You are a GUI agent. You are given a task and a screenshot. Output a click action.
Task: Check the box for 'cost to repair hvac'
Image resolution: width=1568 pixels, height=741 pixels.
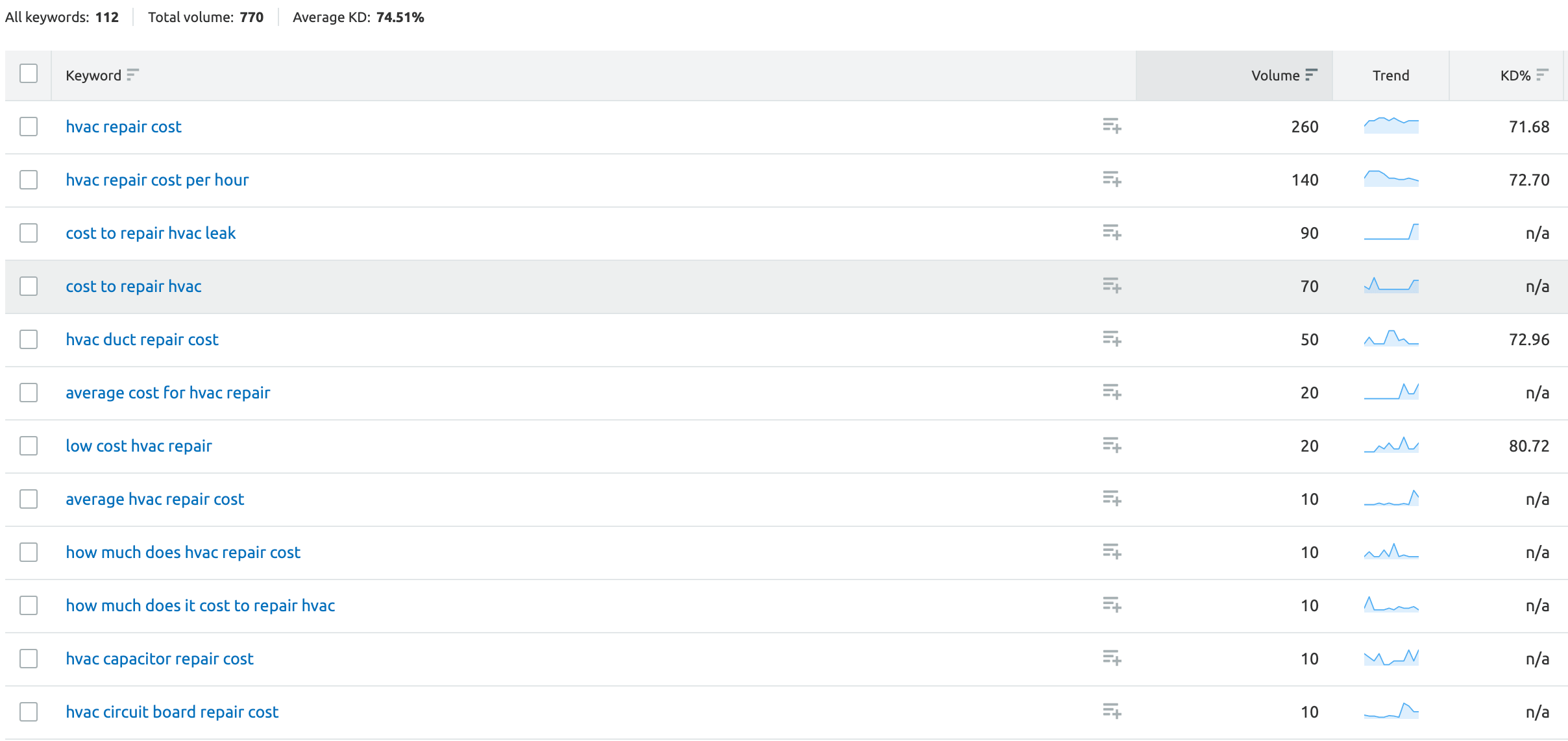click(x=29, y=286)
